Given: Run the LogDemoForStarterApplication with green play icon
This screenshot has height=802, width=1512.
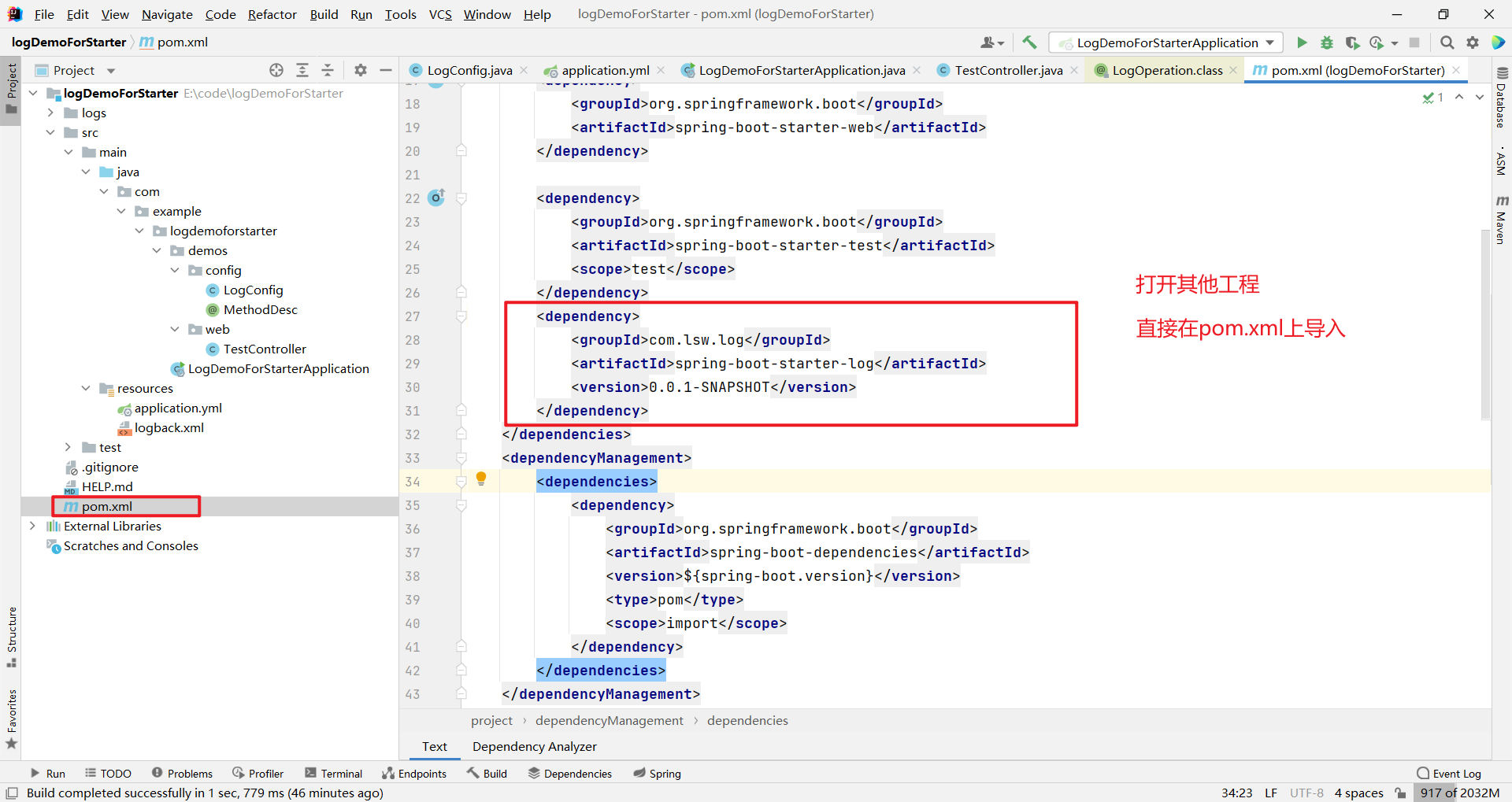Looking at the screenshot, I should [1302, 43].
